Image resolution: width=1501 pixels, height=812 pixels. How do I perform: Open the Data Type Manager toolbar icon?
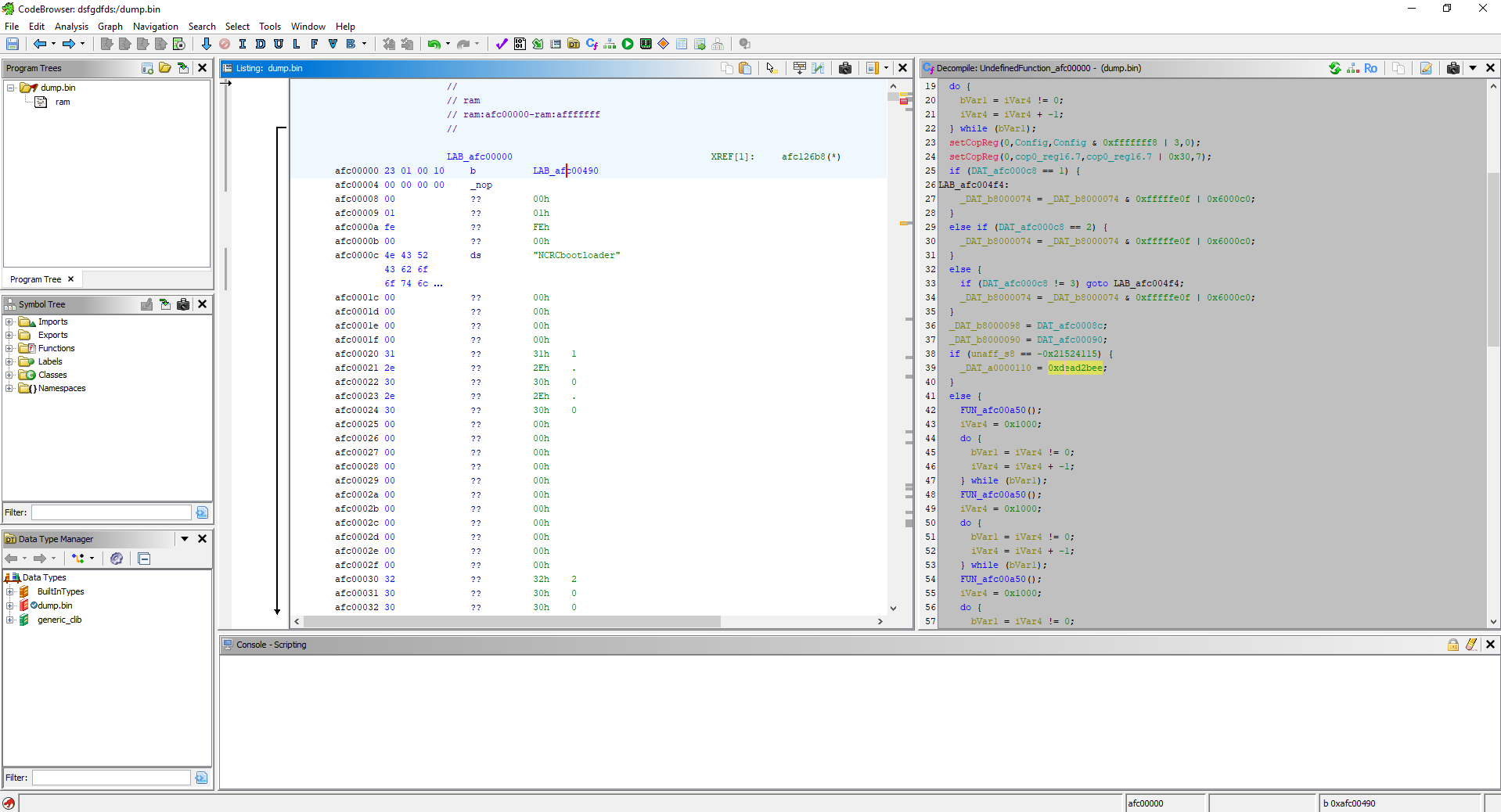tap(574, 44)
